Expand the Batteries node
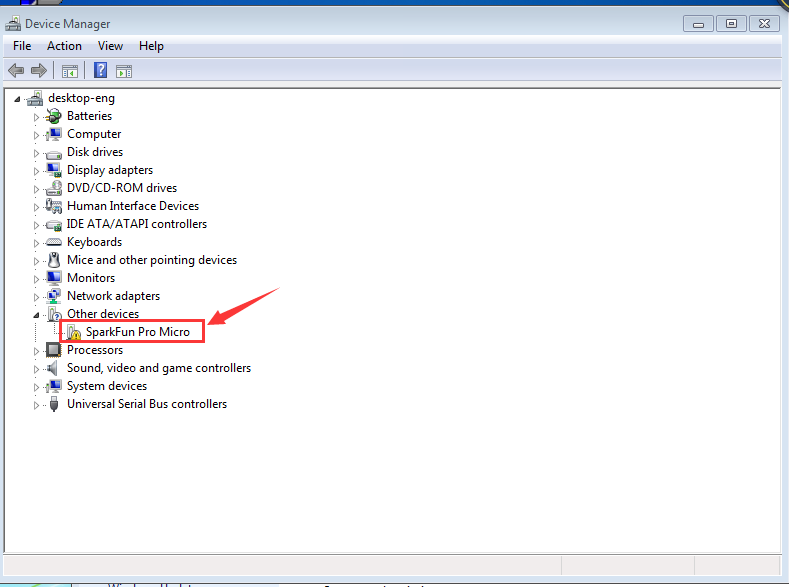Screen dimensions: 789x587 pyautogui.click(x=36, y=117)
